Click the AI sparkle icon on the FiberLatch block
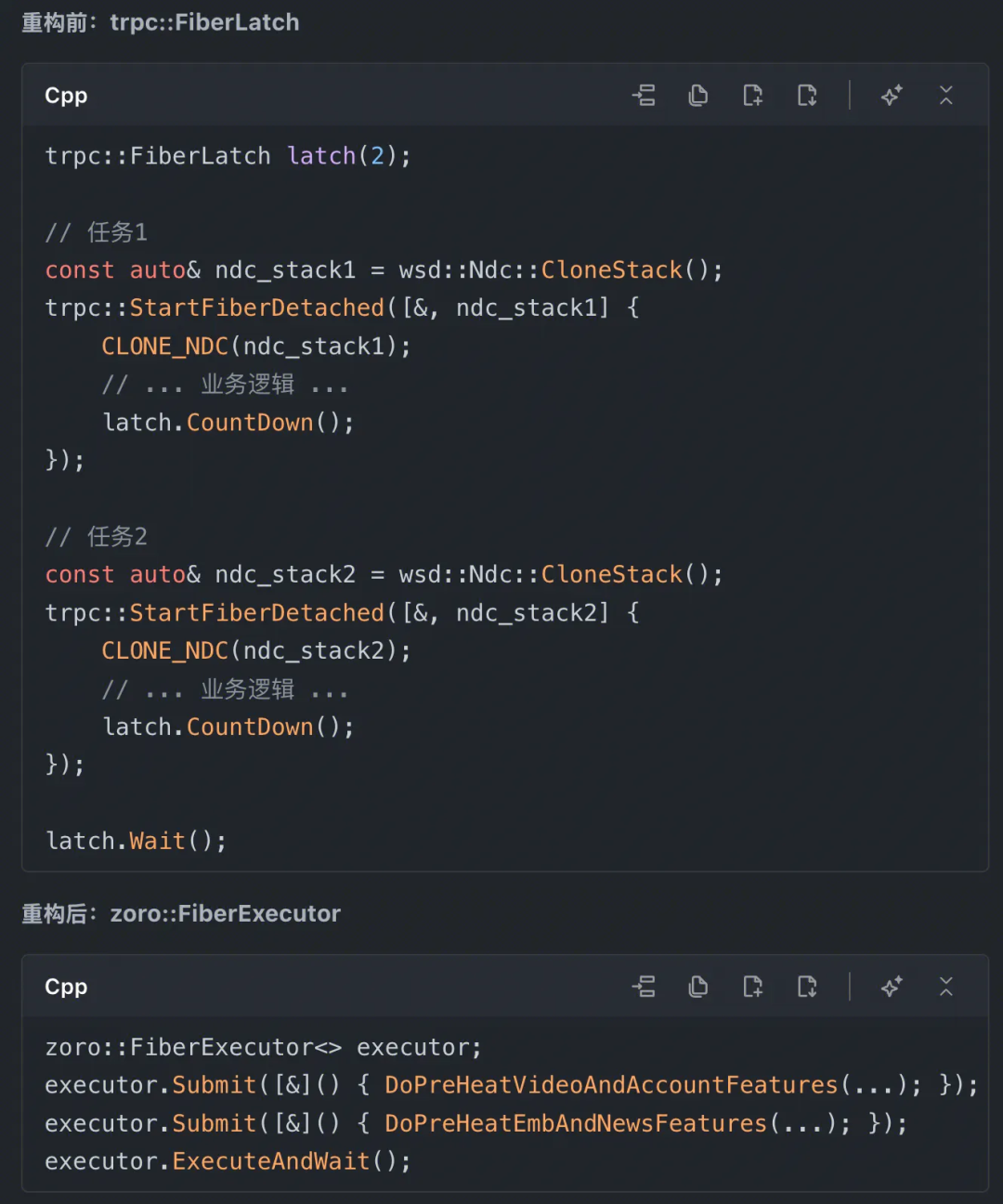The image size is (1003, 1204). click(892, 95)
